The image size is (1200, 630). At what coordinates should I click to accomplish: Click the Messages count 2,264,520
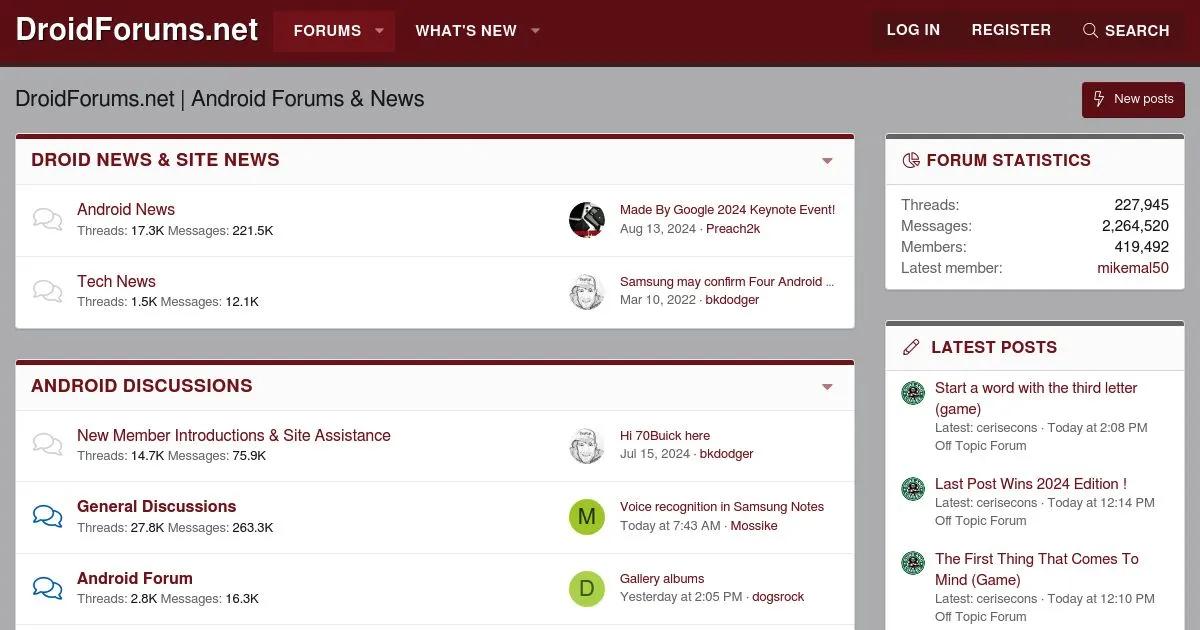click(x=1135, y=226)
